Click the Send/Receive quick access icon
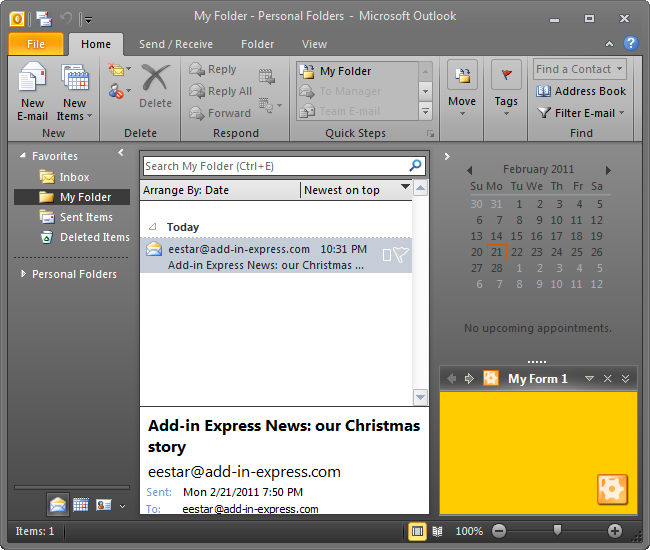Image resolution: width=650 pixels, height=550 pixels. click(44, 19)
